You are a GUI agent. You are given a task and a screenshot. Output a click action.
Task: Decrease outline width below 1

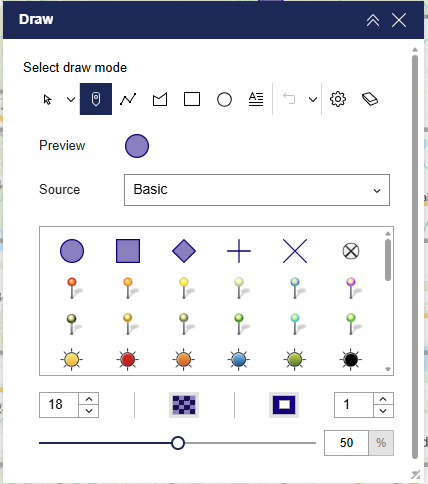tap(383, 411)
